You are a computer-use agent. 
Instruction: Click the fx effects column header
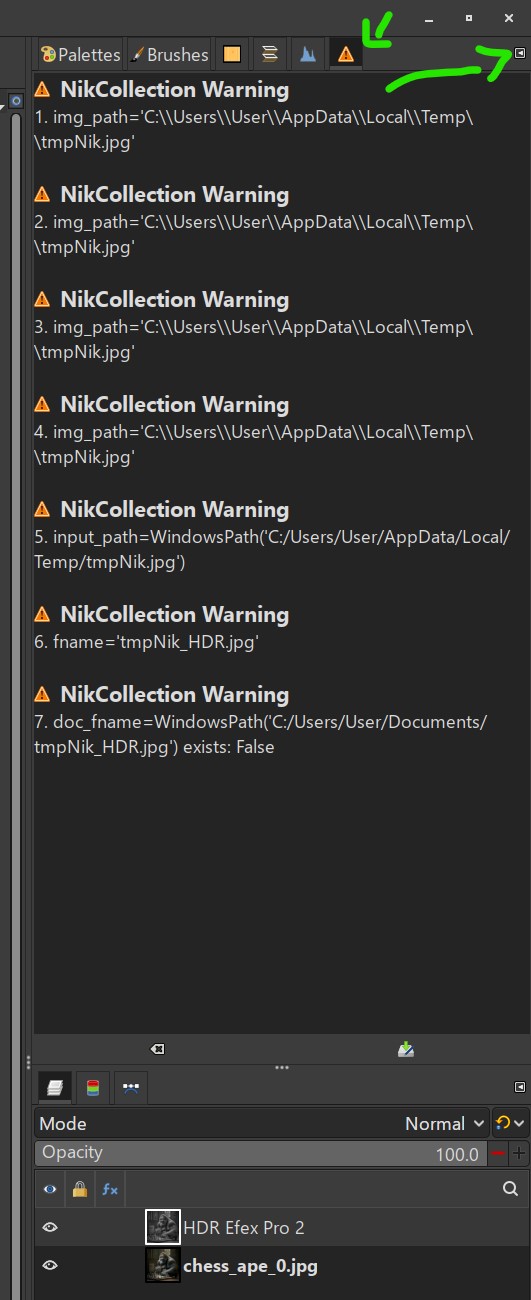110,1189
